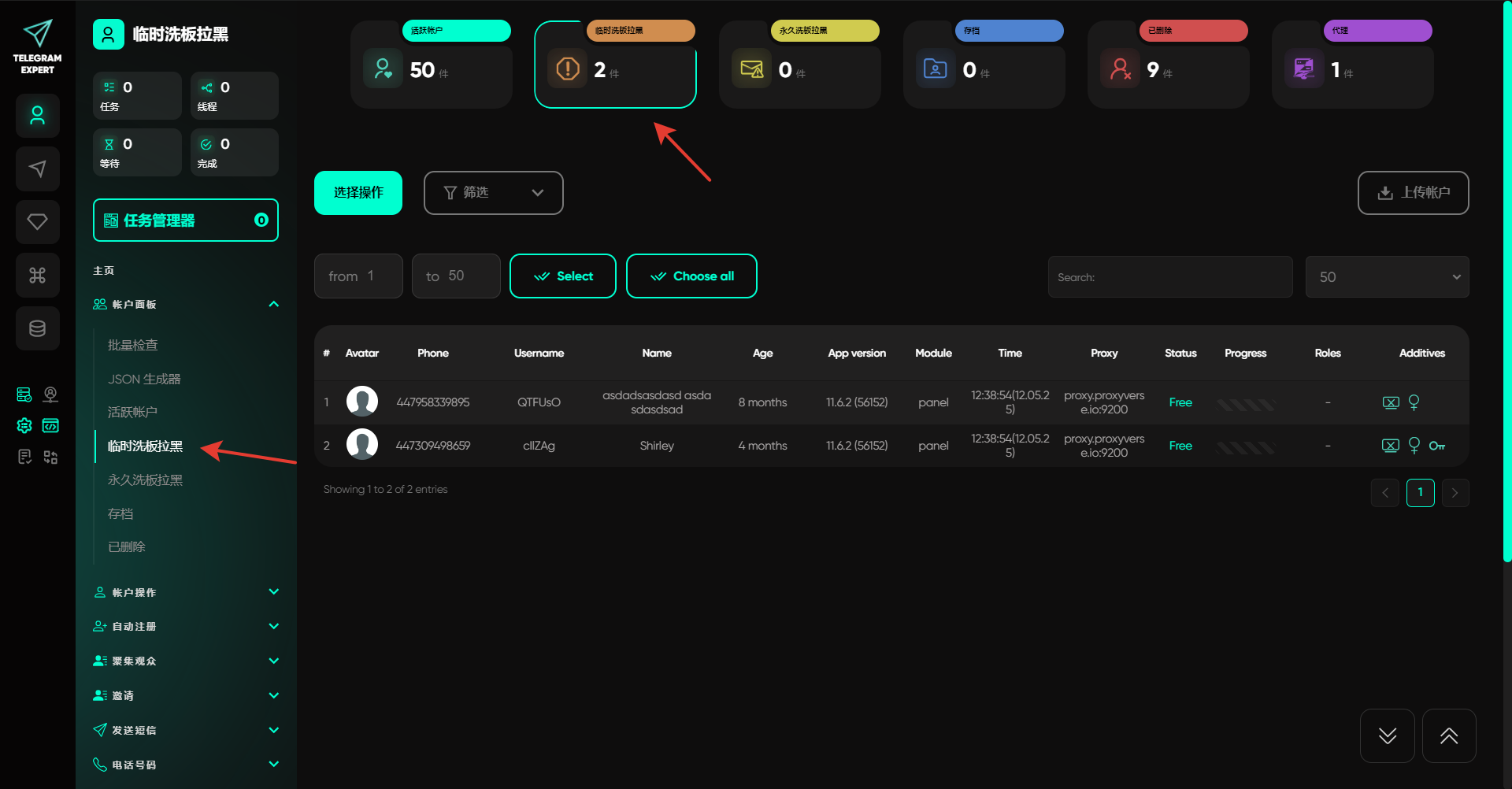Open the 50 entries-per-page dropdown
This screenshot has height=789, width=1512.
pos(1387,277)
